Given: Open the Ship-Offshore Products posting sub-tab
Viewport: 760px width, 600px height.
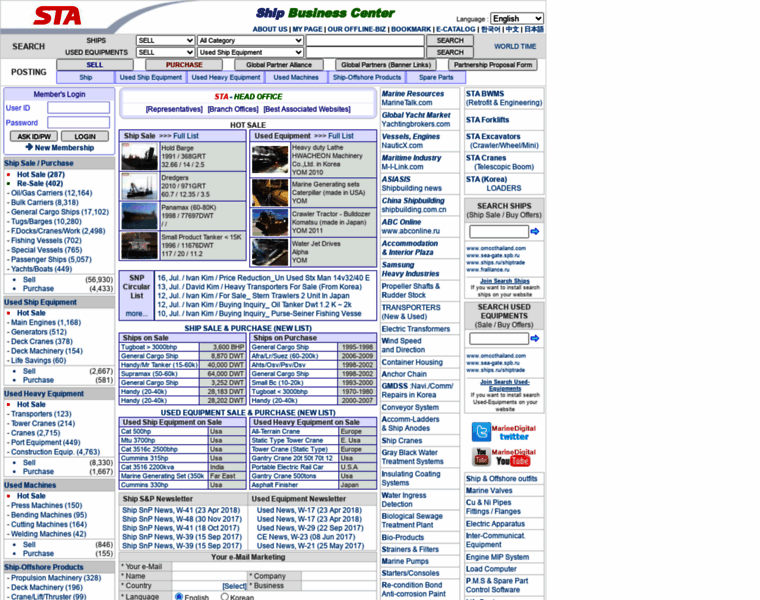Looking at the screenshot, I should [x=367, y=77].
